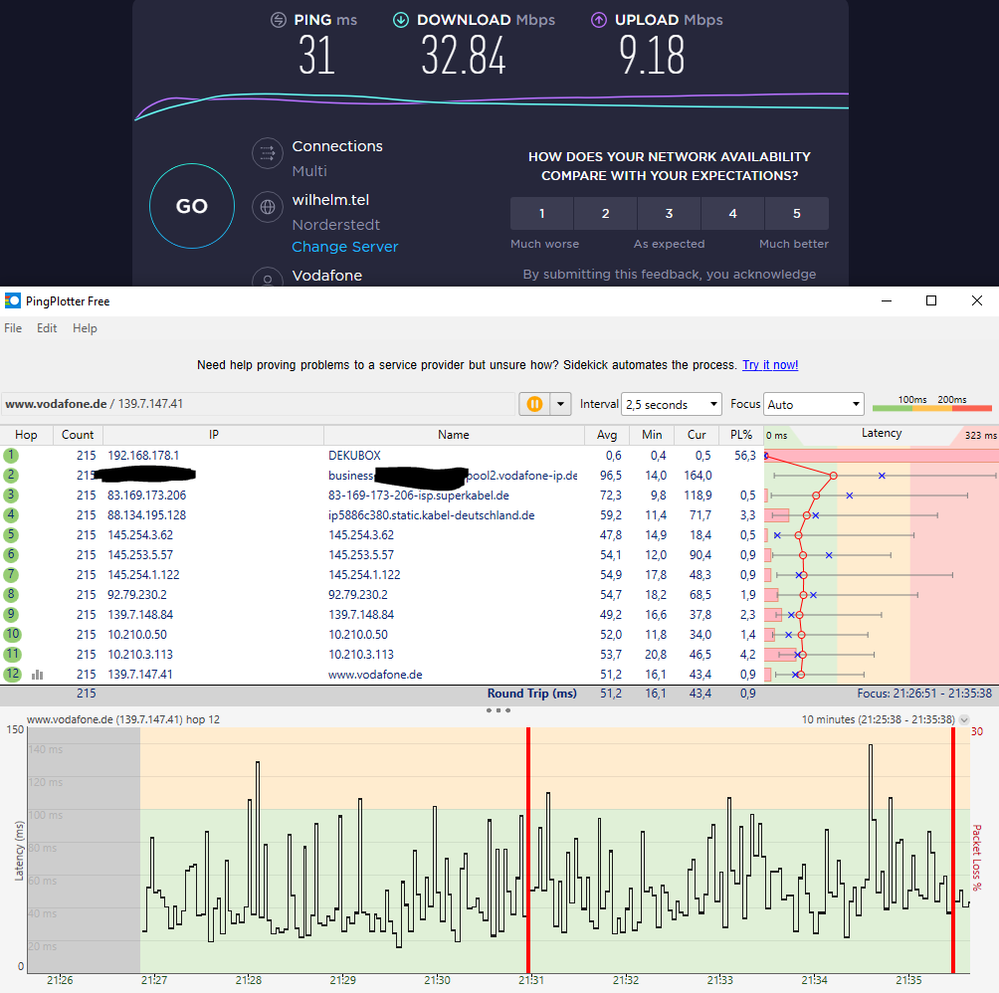Rate network availability as 5

click(x=796, y=213)
